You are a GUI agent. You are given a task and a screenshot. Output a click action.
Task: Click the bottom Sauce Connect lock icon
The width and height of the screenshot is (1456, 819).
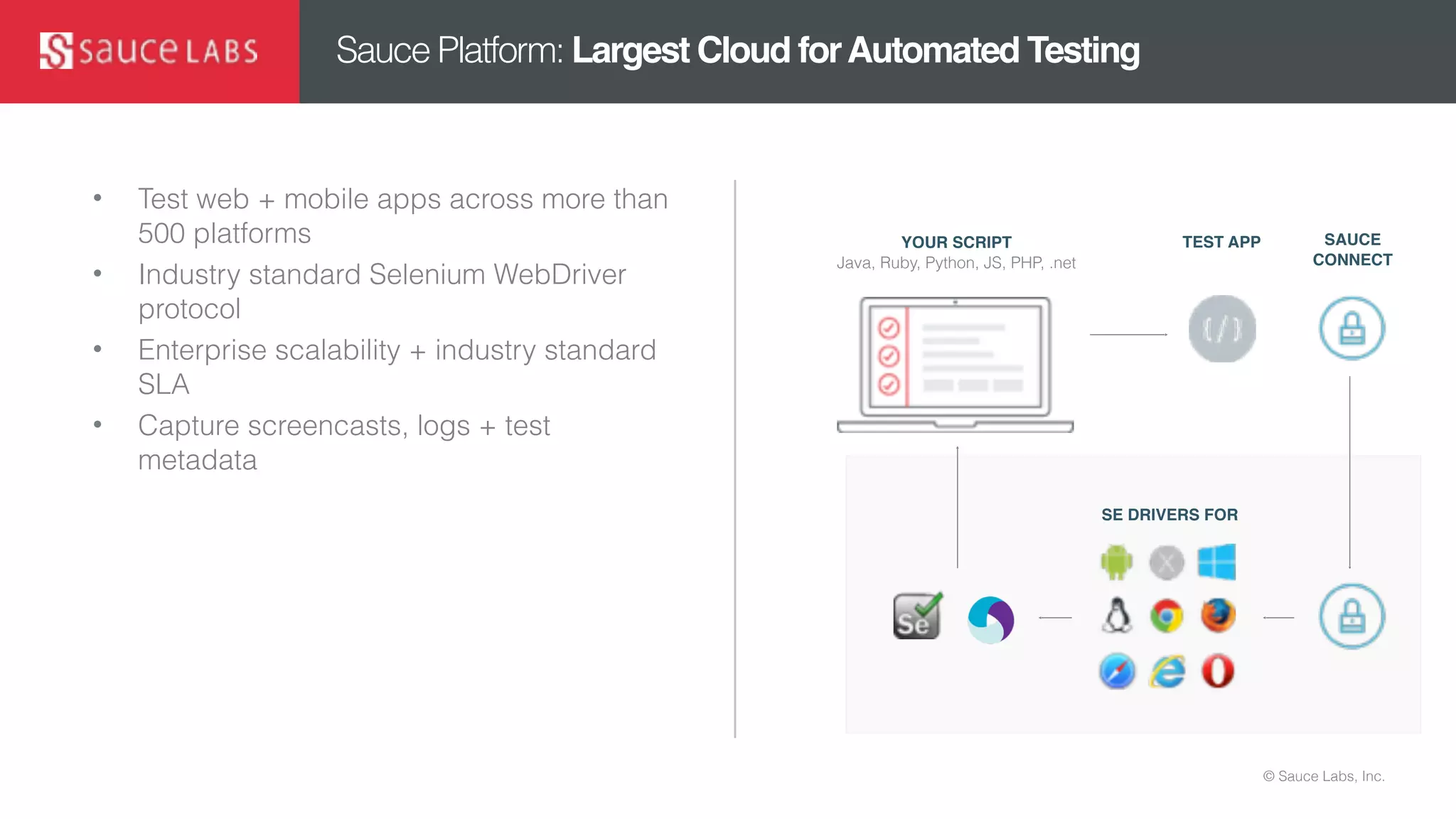click(1351, 616)
